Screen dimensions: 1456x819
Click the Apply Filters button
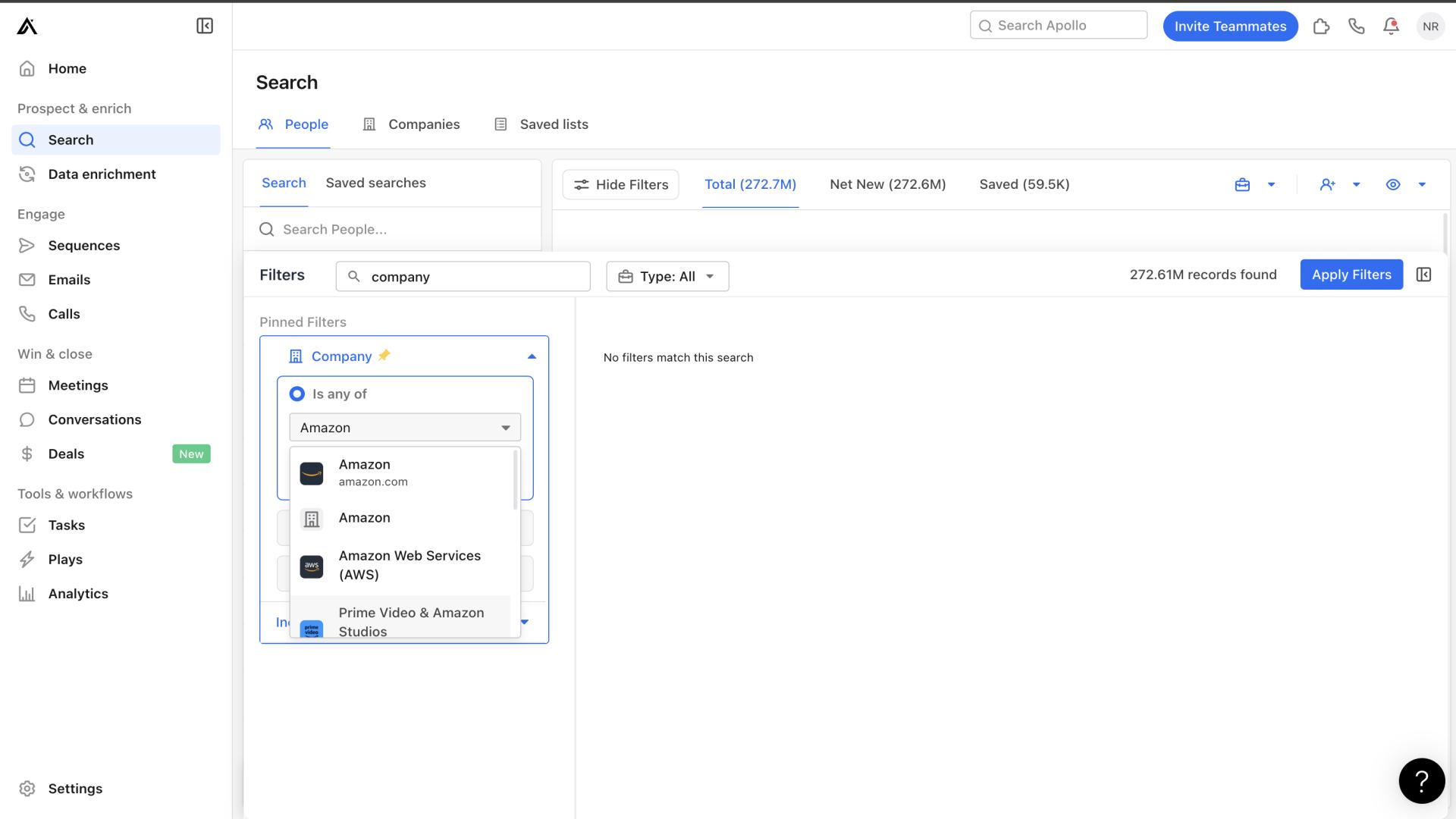(1351, 274)
